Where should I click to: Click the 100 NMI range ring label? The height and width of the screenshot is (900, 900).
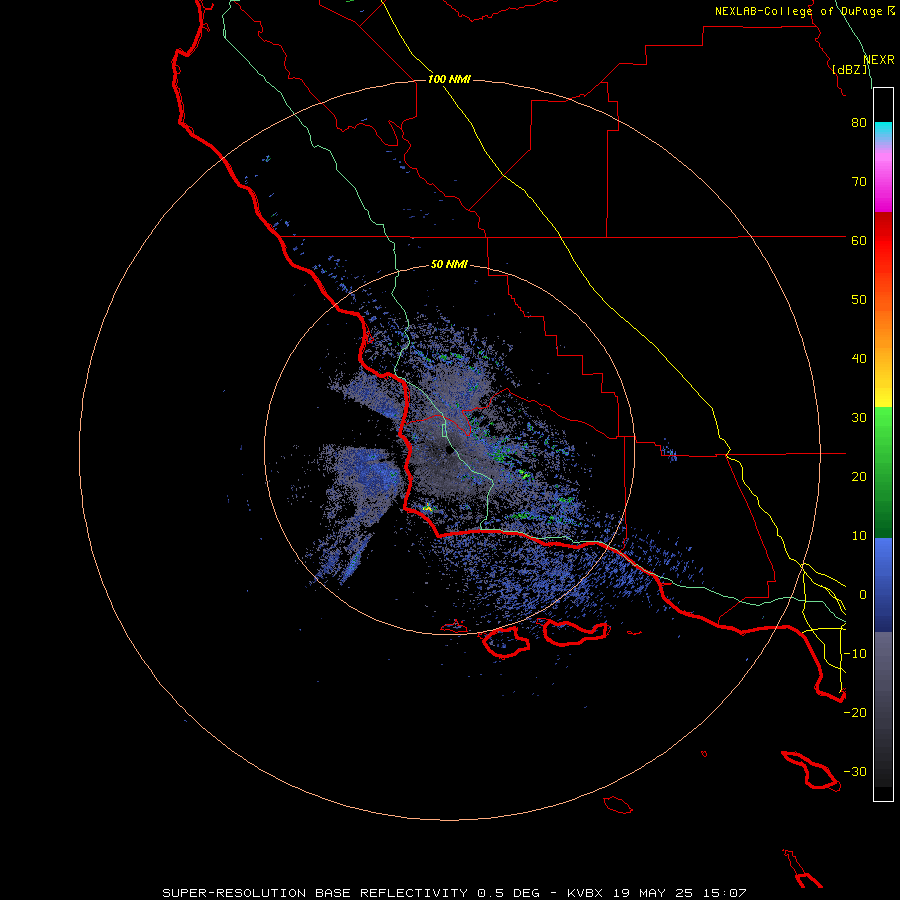tap(449, 79)
